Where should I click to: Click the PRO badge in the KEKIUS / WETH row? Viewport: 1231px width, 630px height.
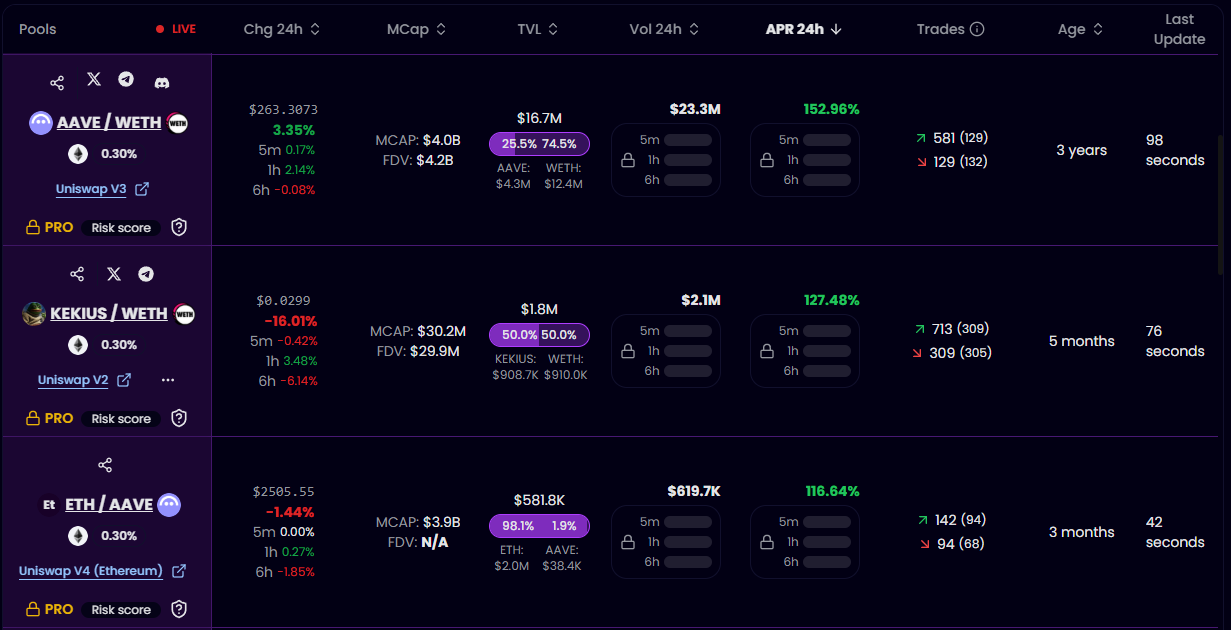50,418
